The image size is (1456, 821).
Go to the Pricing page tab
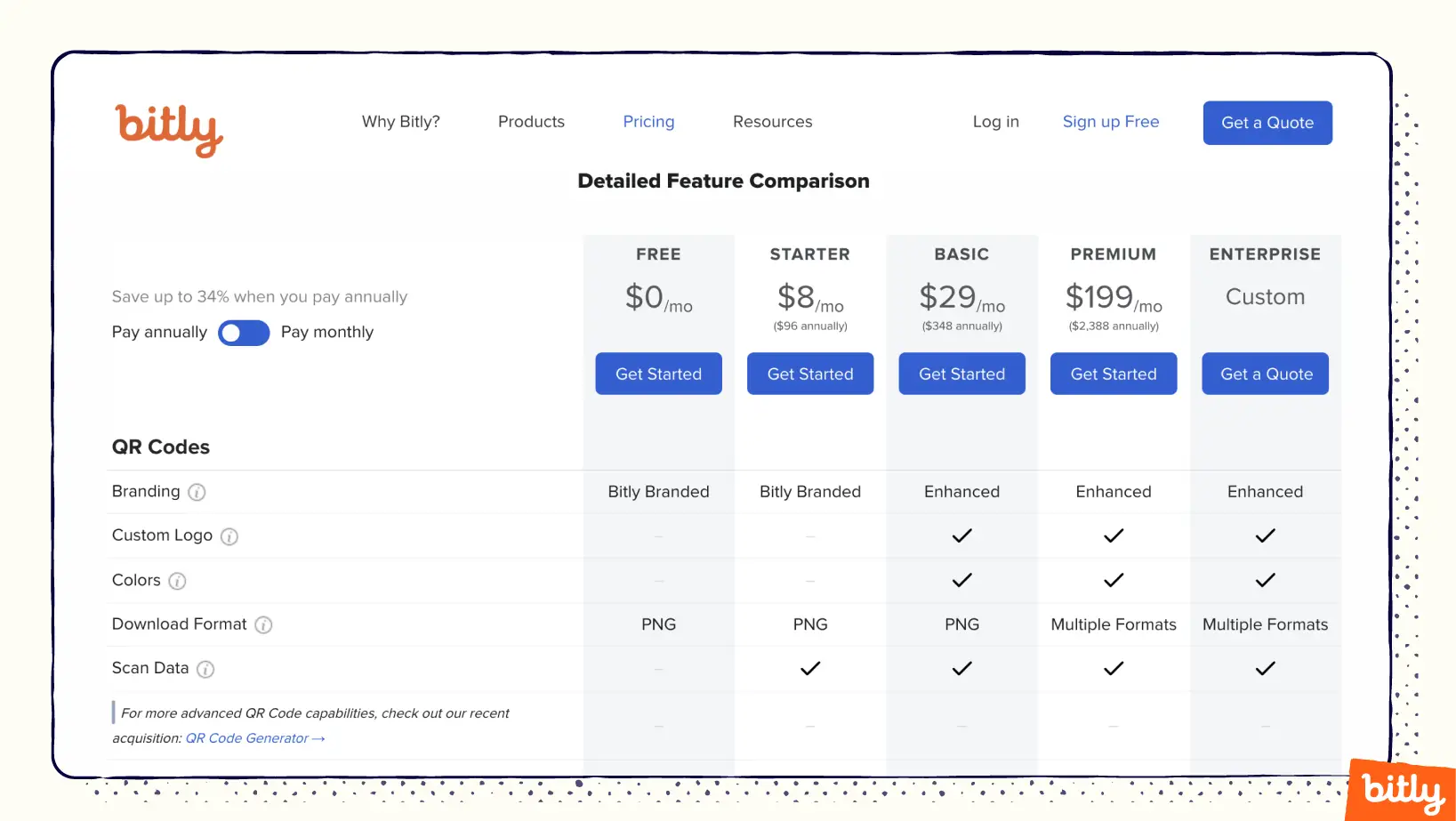point(648,122)
